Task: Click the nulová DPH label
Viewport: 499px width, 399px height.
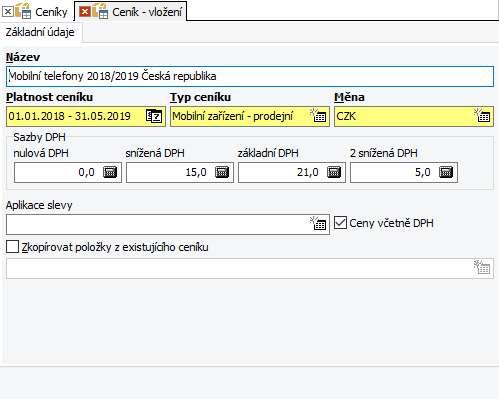Action: coord(41,153)
